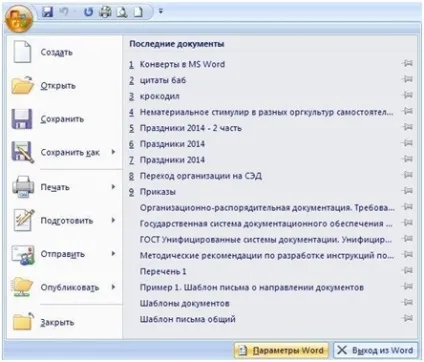
Task: Choose Сохранить как menu item
Action: click(64, 152)
